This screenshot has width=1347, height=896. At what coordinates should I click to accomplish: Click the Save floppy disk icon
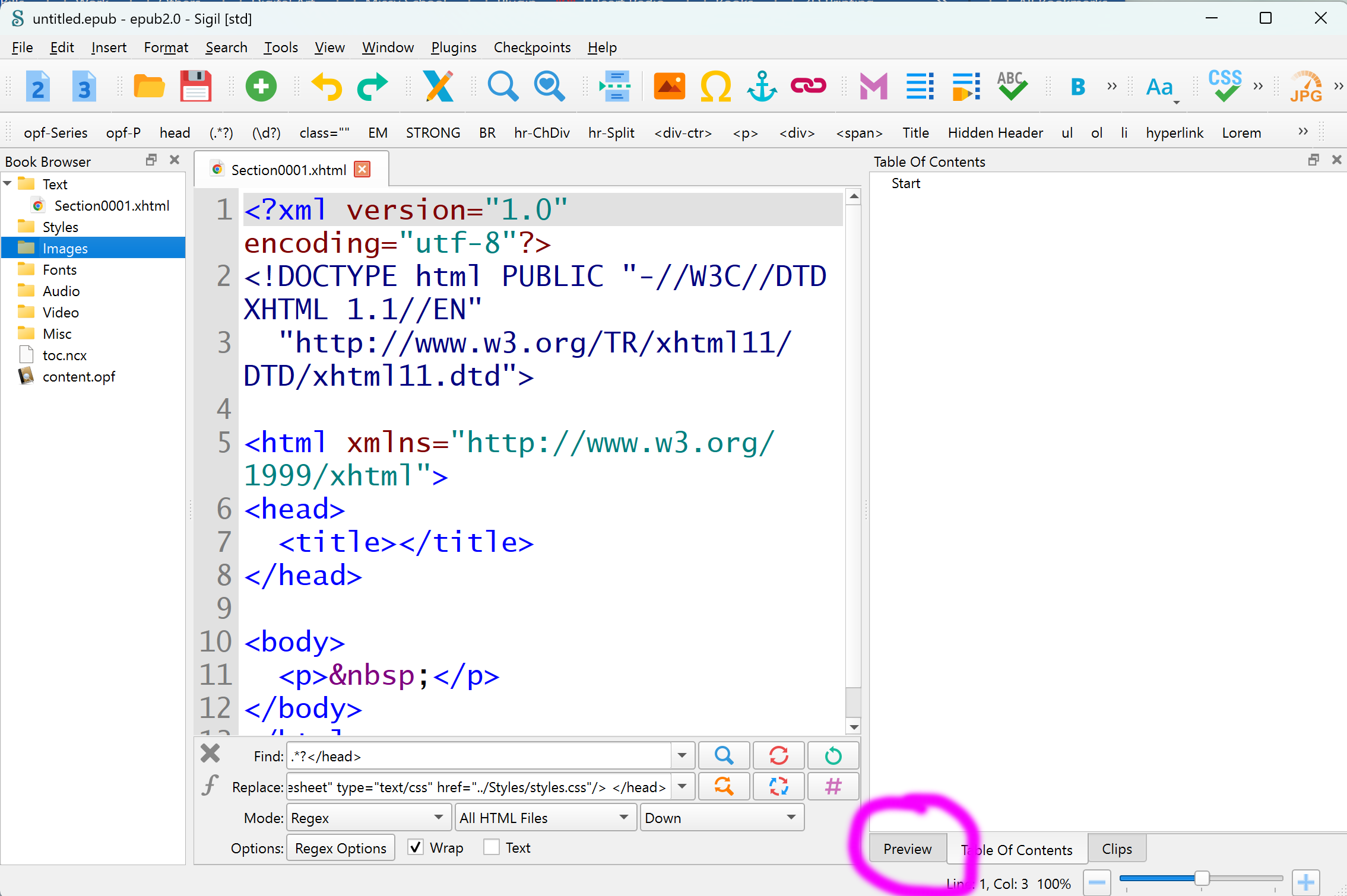pyautogui.click(x=195, y=87)
